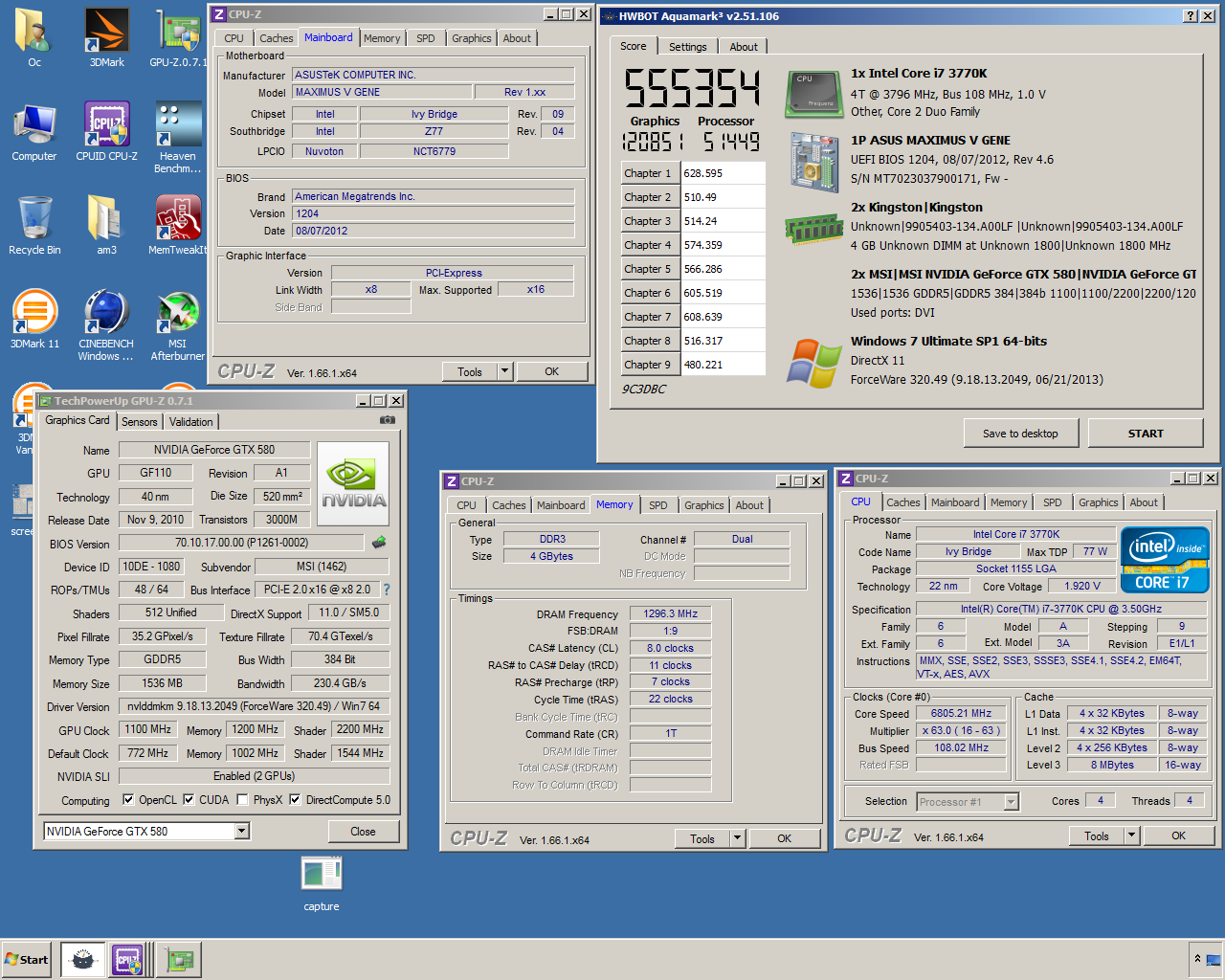Click the network tray icon
1225x980 pixels.
pos(1213,958)
